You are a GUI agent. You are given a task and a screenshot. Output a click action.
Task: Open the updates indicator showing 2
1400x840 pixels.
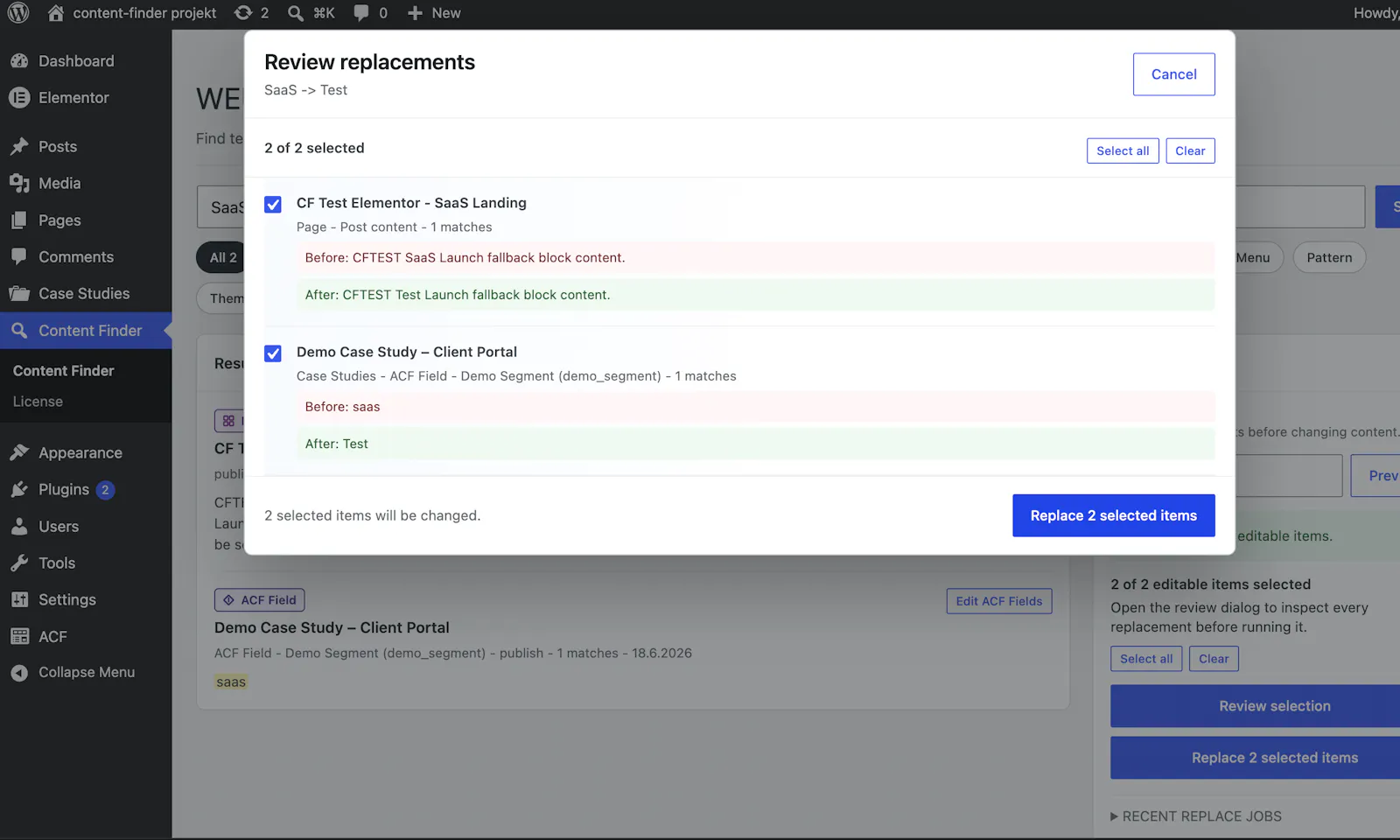coord(252,12)
